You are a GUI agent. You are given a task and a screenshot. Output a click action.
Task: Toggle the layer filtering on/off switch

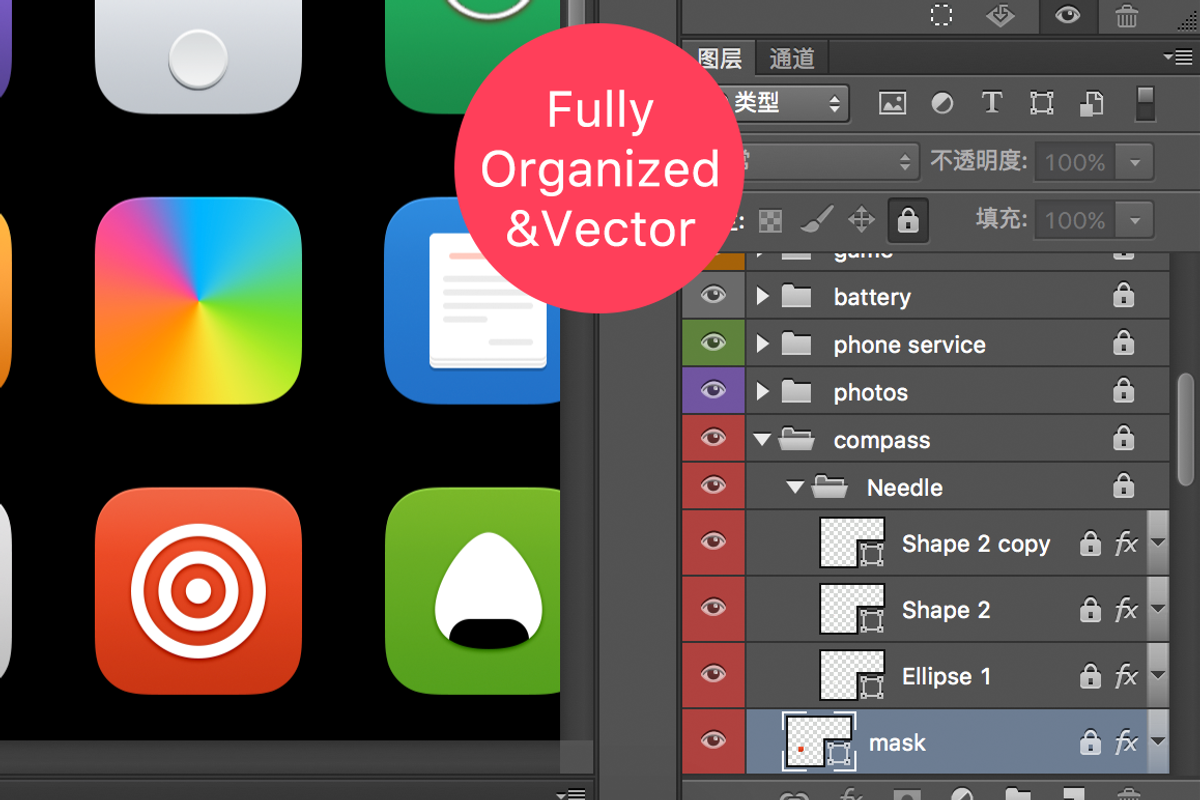click(1145, 104)
